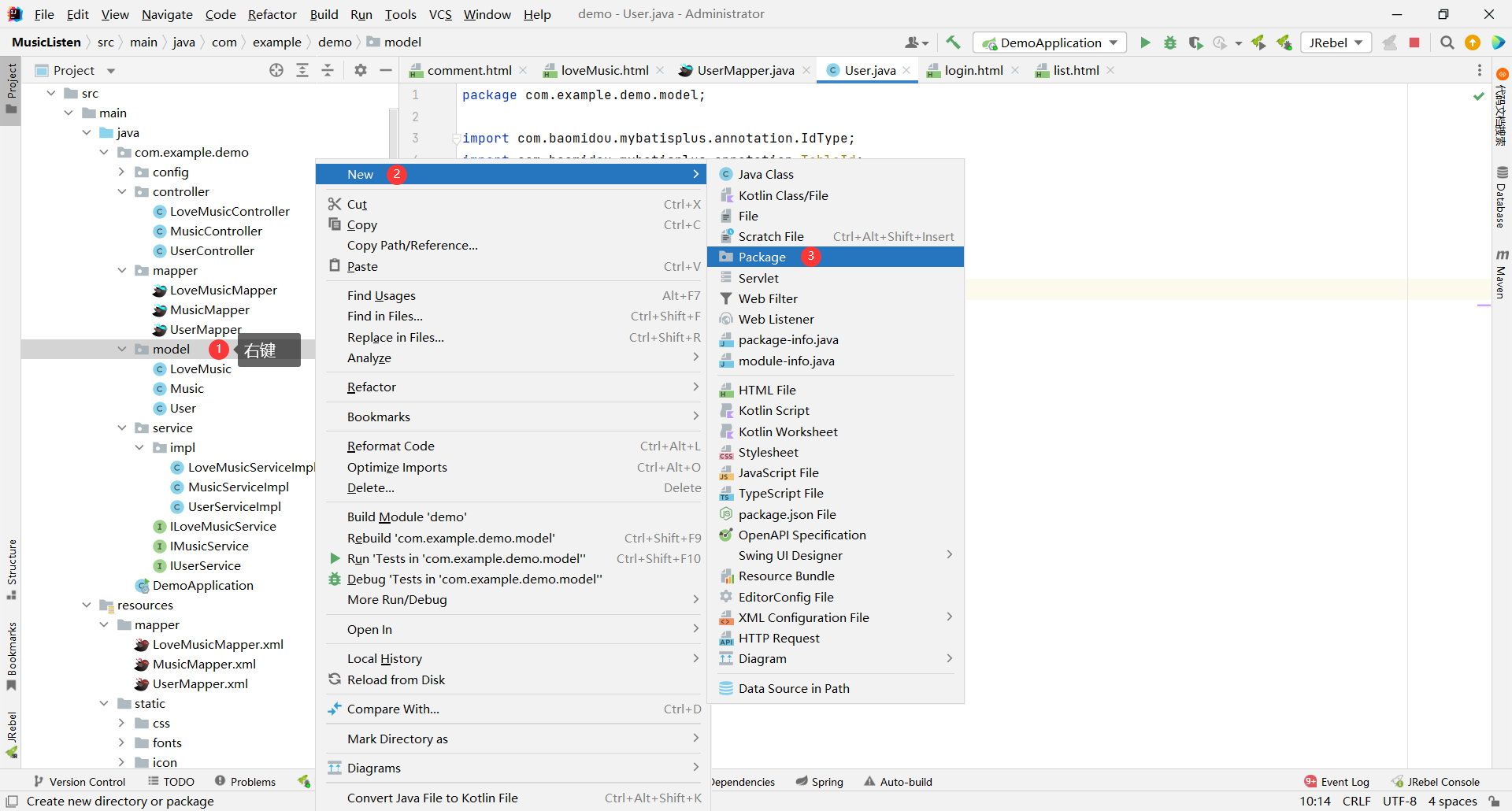This screenshot has height=811, width=1512.
Task: Open the Event Log
Action: coord(1336,781)
